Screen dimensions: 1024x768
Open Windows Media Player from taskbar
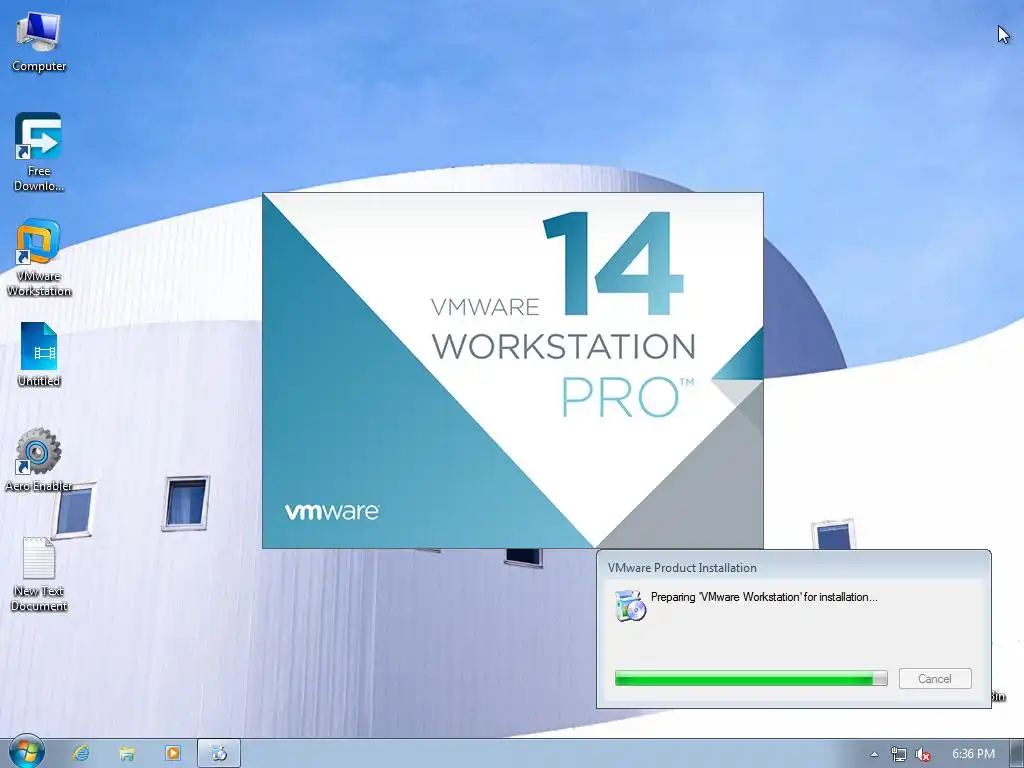pyautogui.click(x=172, y=753)
